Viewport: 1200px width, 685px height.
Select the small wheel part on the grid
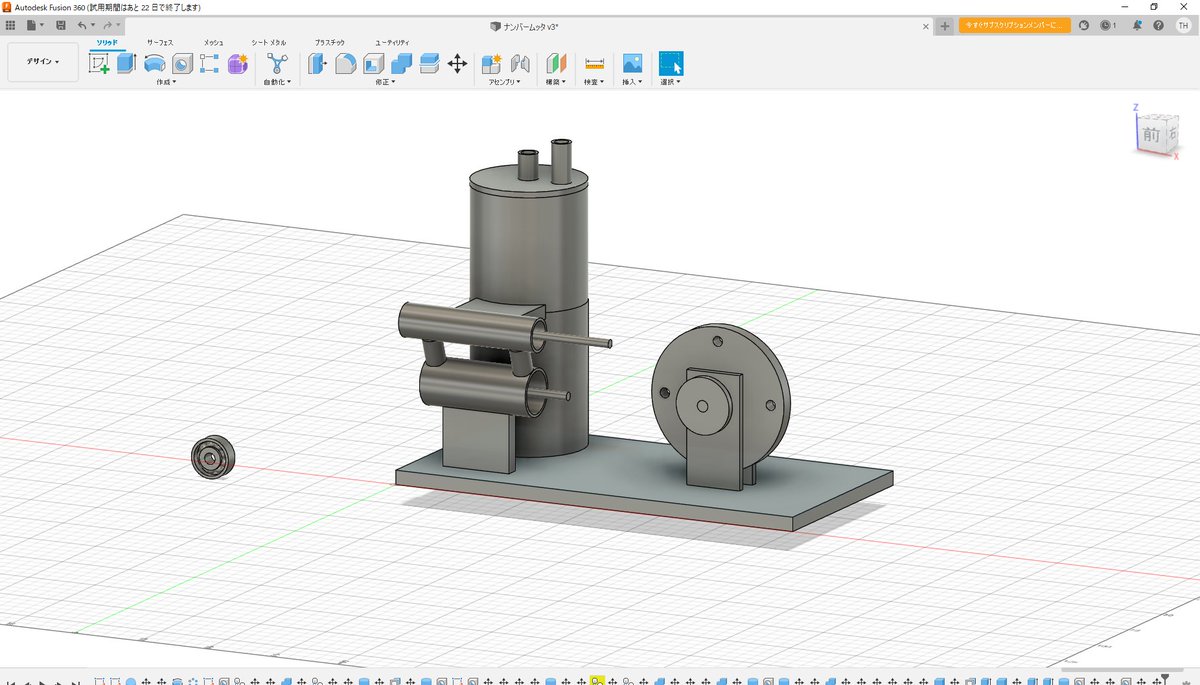212,457
